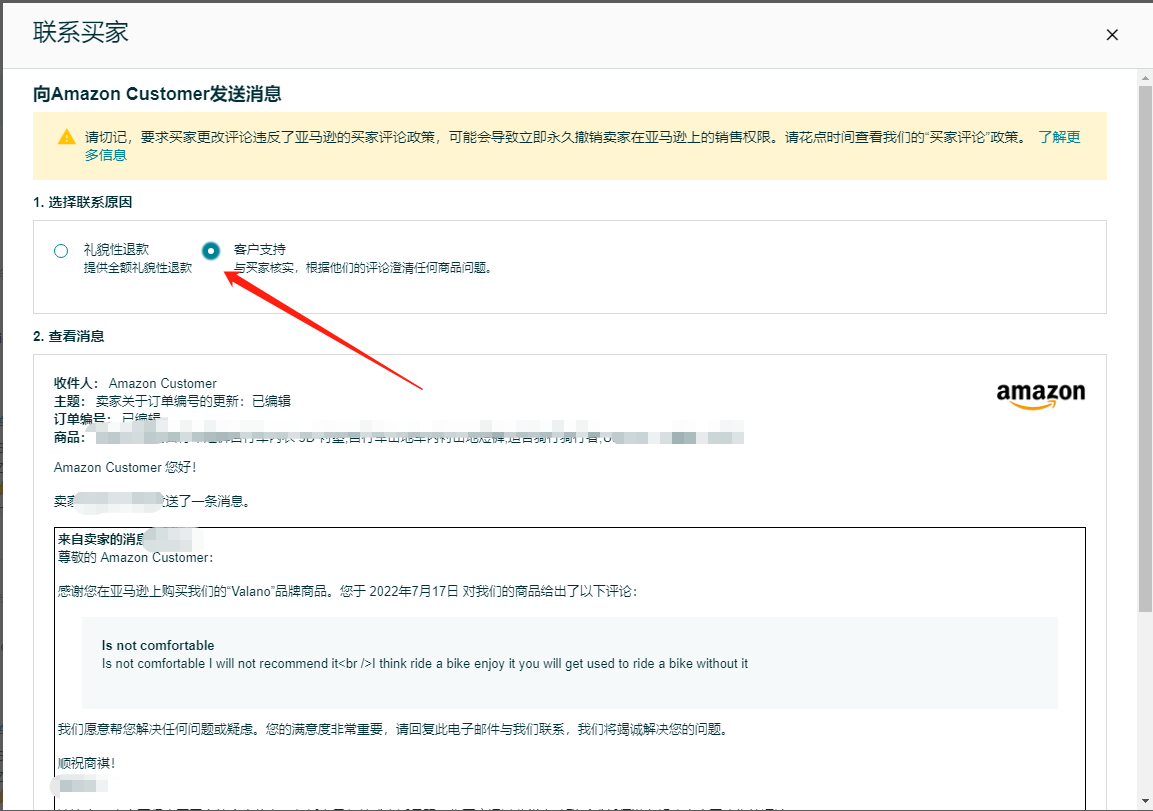Click the greeting 尊敬的 Amazon Customer:
Screen dimensions: 1153x811
point(135,557)
